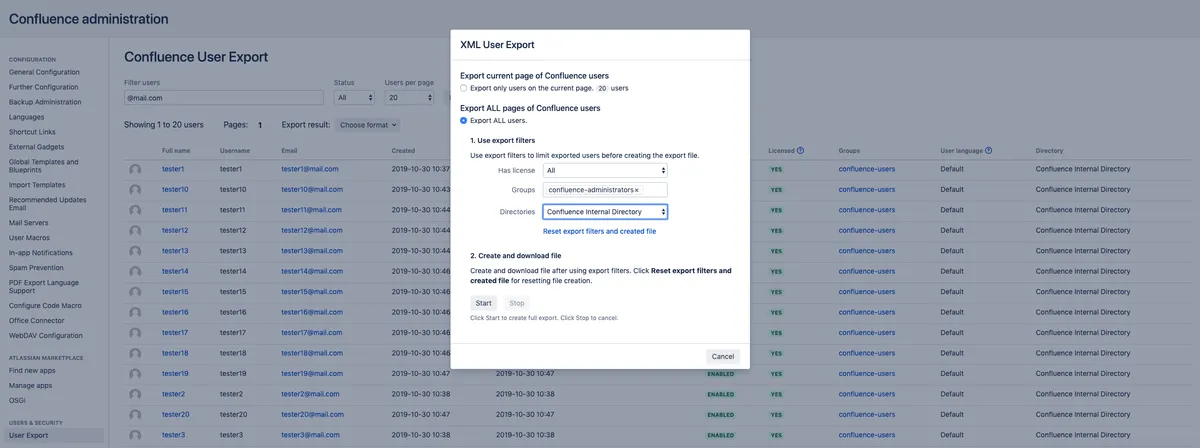Click the Filter users text field

(224, 98)
